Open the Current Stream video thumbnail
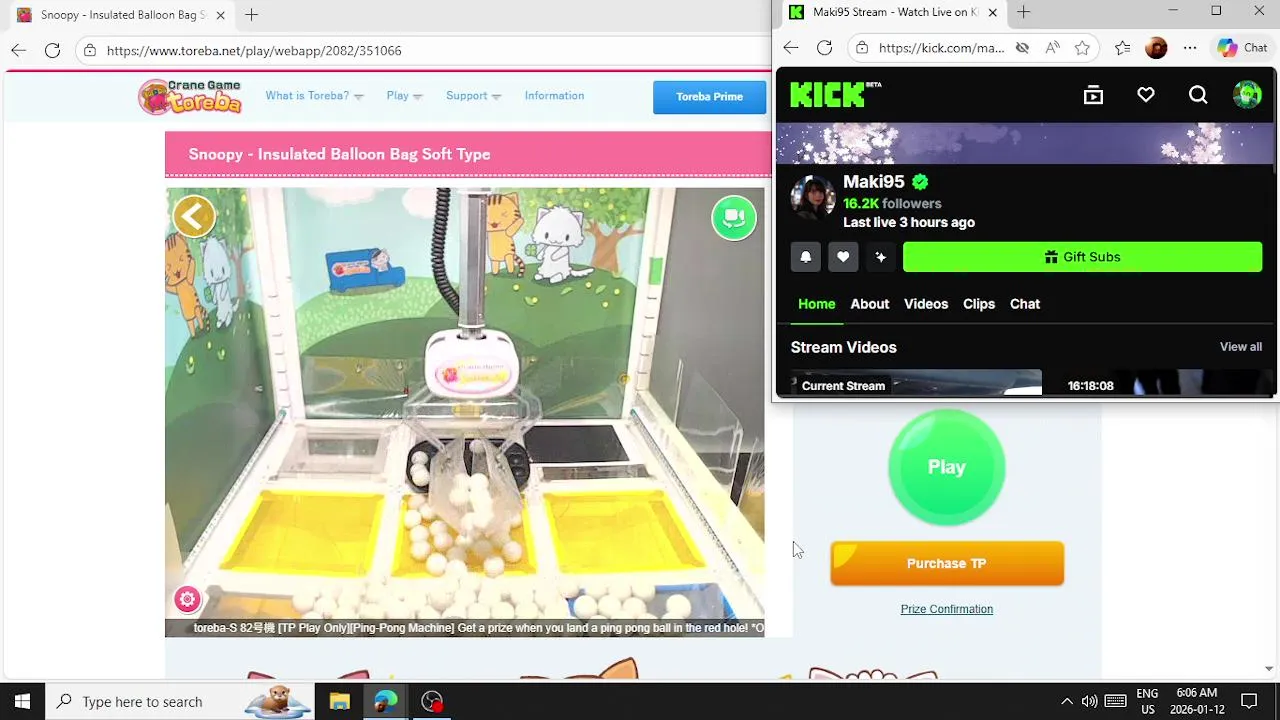Screen dimensions: 1280x720 pos(916,383)
